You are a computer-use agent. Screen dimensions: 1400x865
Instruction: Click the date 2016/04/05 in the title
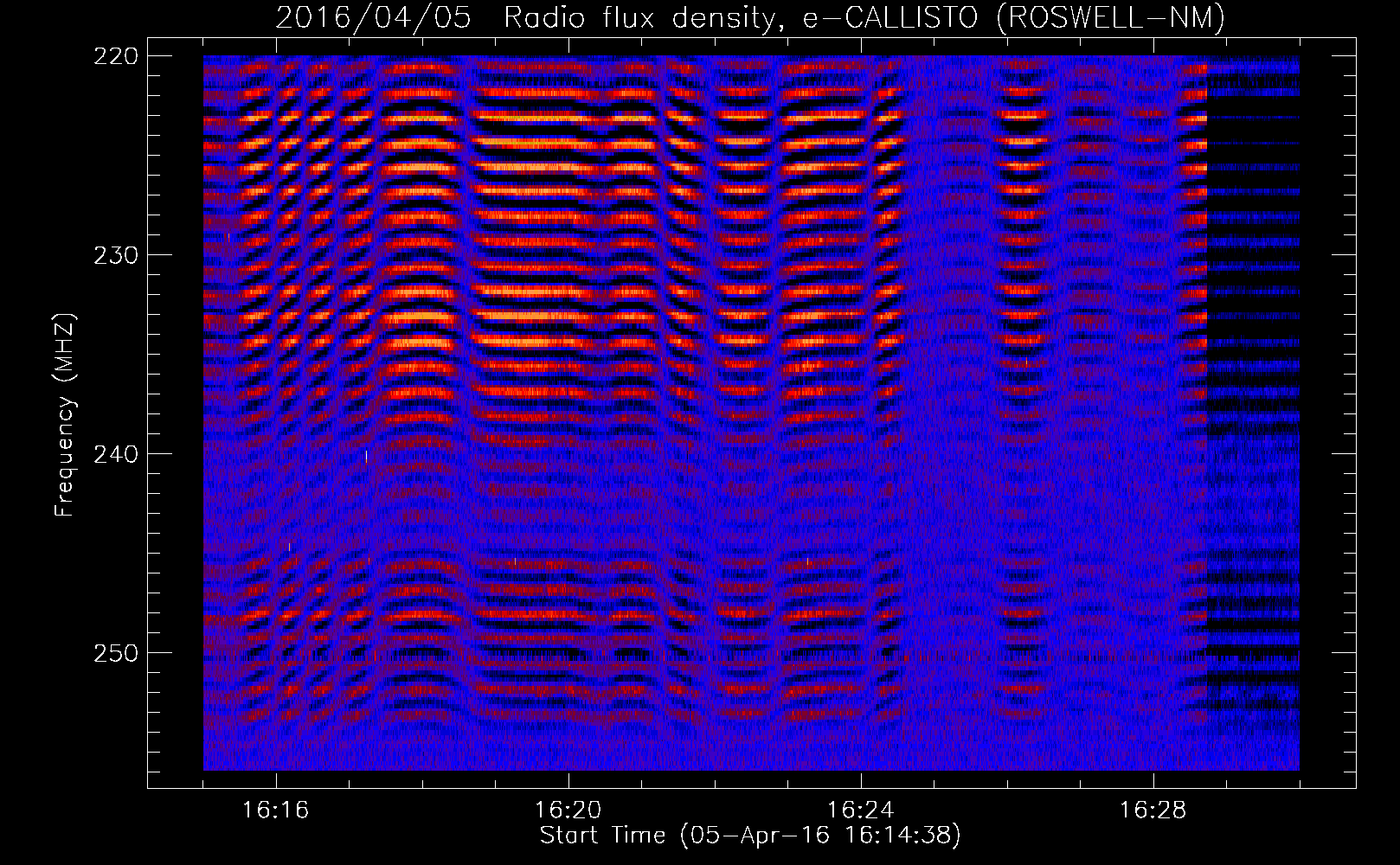374,17
